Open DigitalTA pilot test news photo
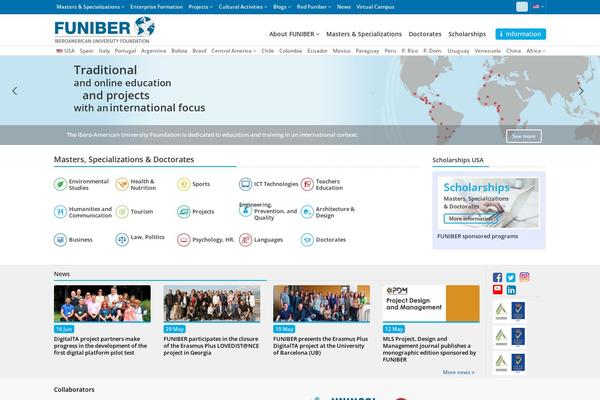Screen dimensions: 600x400 [x=102, y=304]
